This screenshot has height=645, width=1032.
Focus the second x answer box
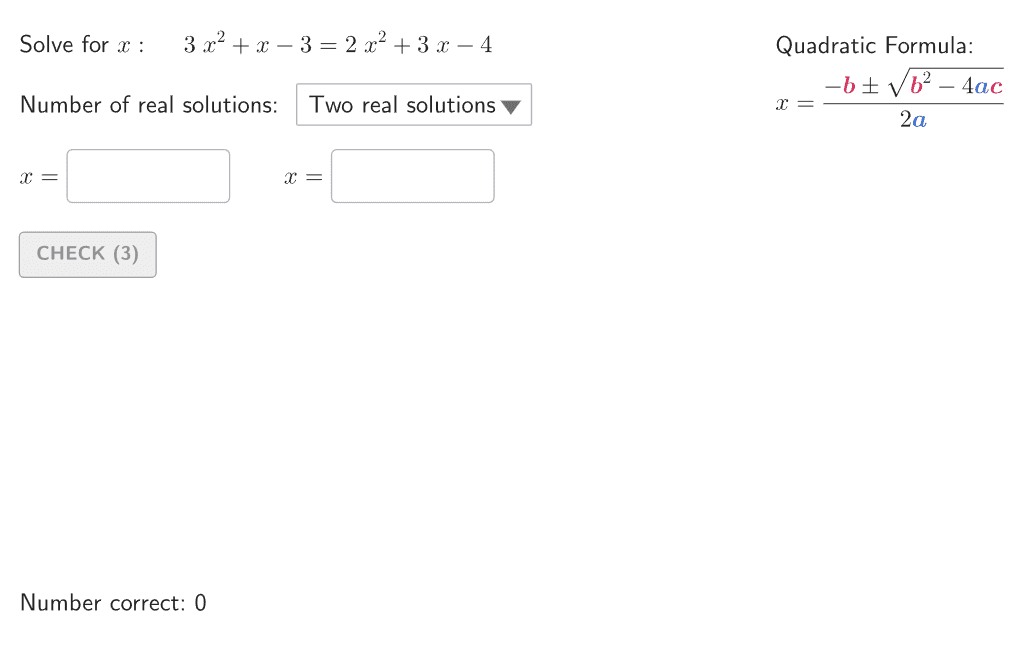click(x=412, y=176)
